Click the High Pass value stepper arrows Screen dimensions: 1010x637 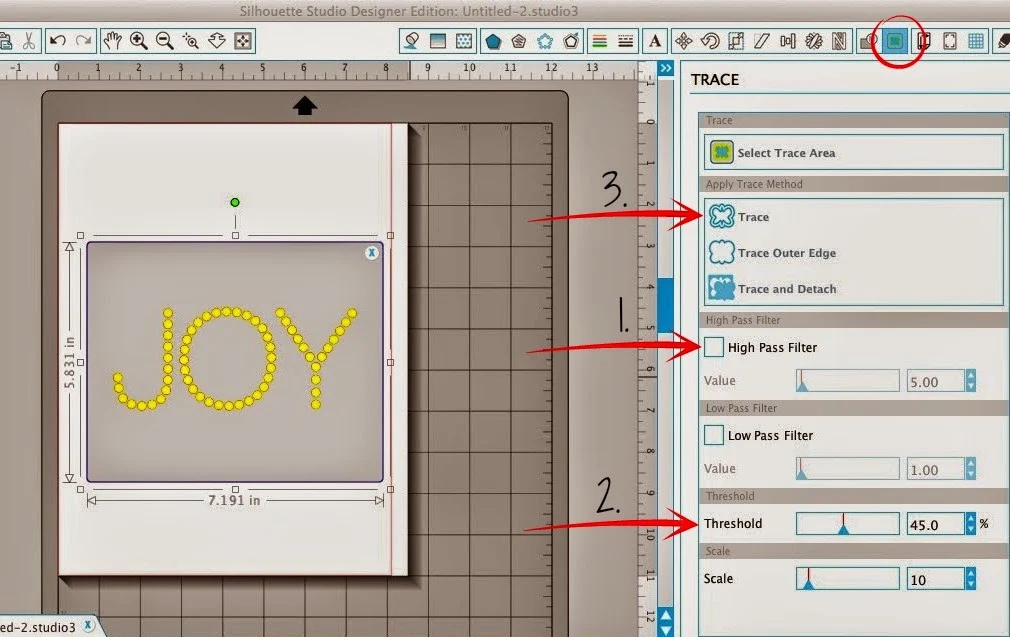point(971,381)
